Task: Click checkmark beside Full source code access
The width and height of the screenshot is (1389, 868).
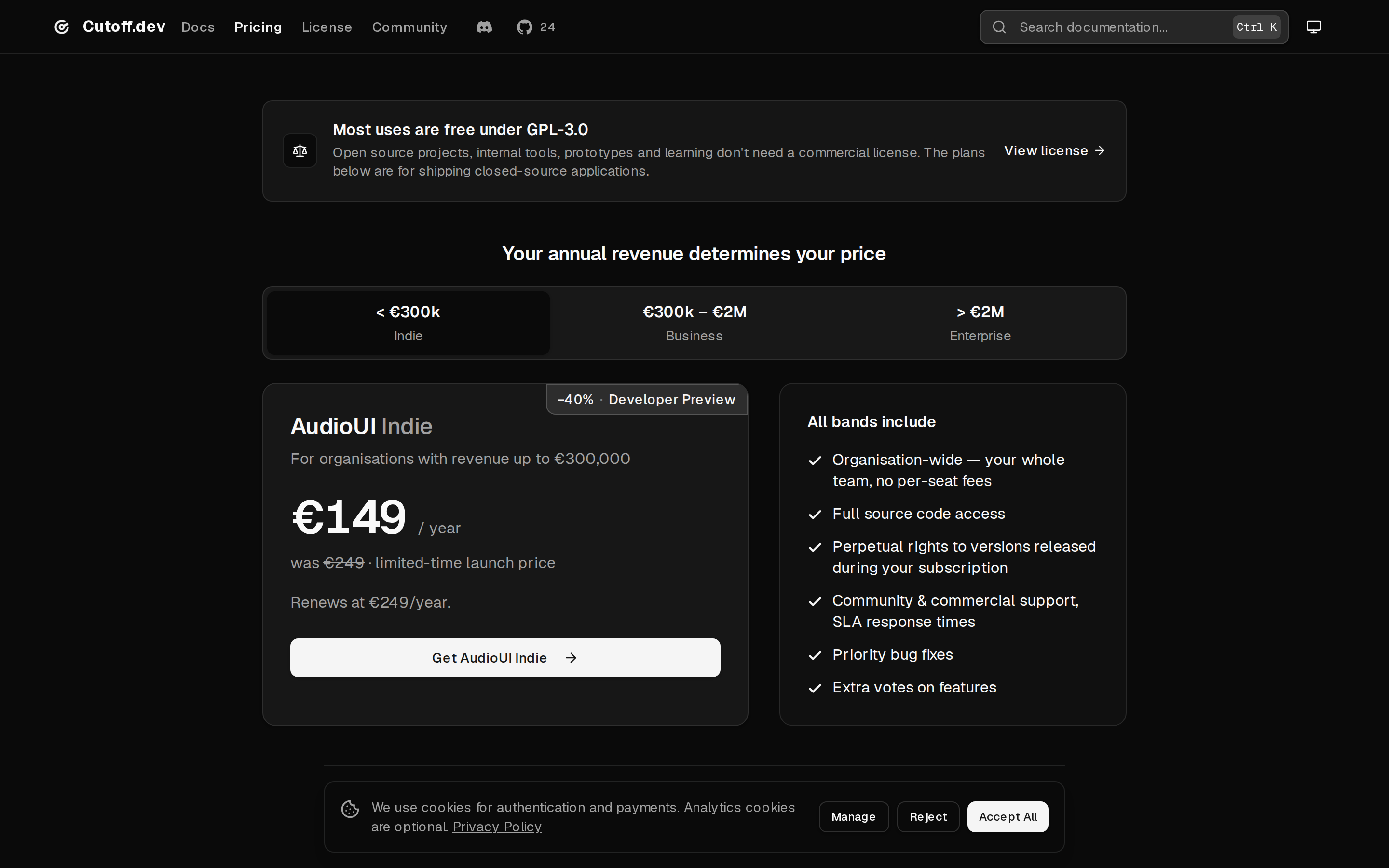Action: (x=815, y=515)
